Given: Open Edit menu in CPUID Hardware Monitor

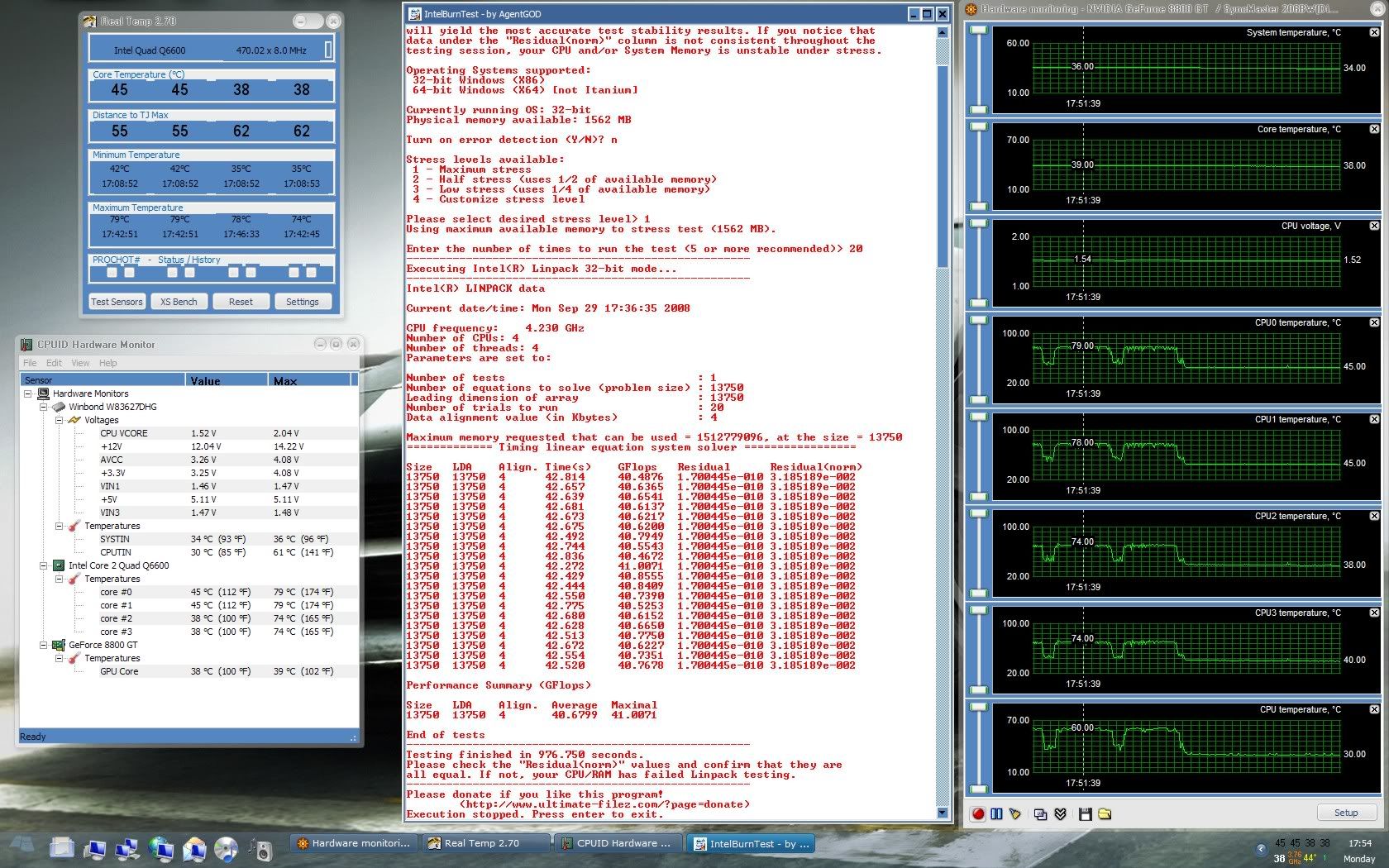Looking at the screenshot, I should point(54,363).
